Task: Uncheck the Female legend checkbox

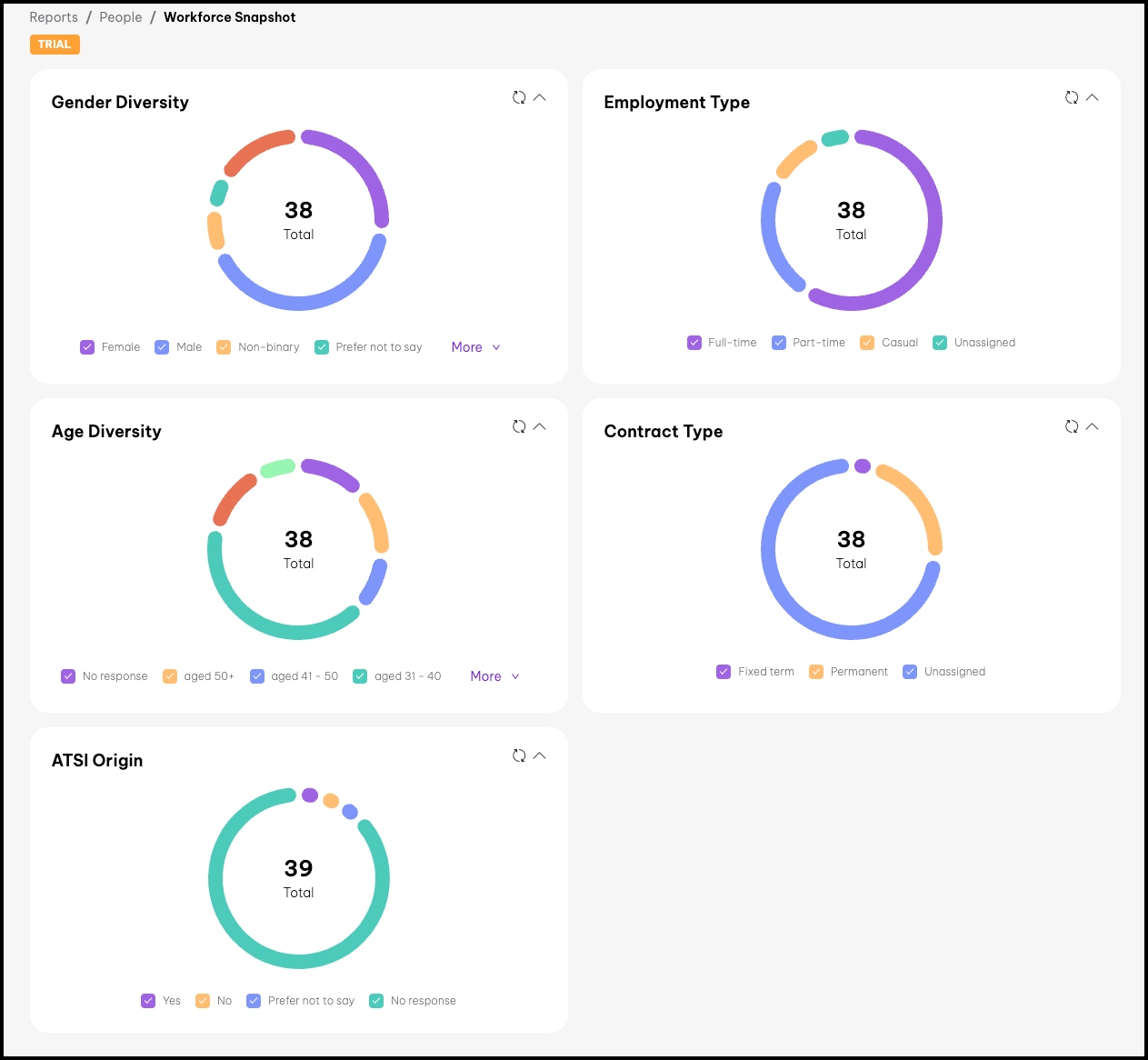Action: click(x=87, y=347)
